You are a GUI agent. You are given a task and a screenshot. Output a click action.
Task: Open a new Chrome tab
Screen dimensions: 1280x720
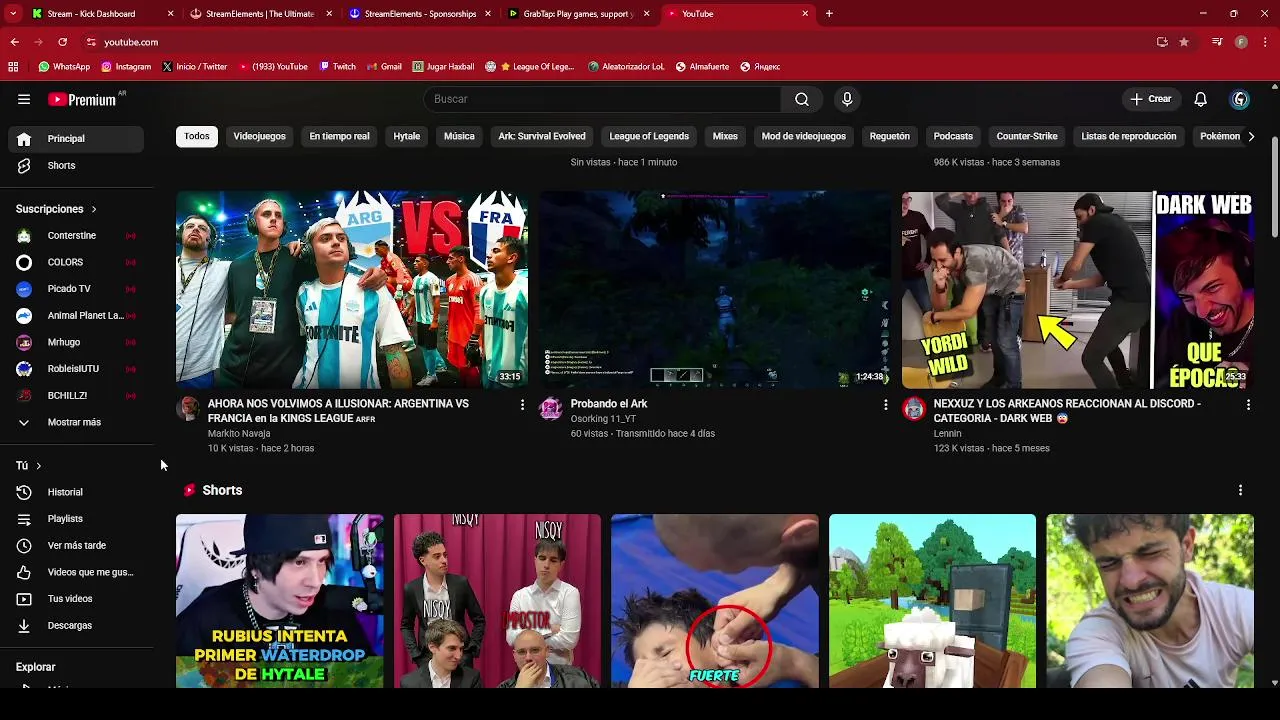pos(829,14)
